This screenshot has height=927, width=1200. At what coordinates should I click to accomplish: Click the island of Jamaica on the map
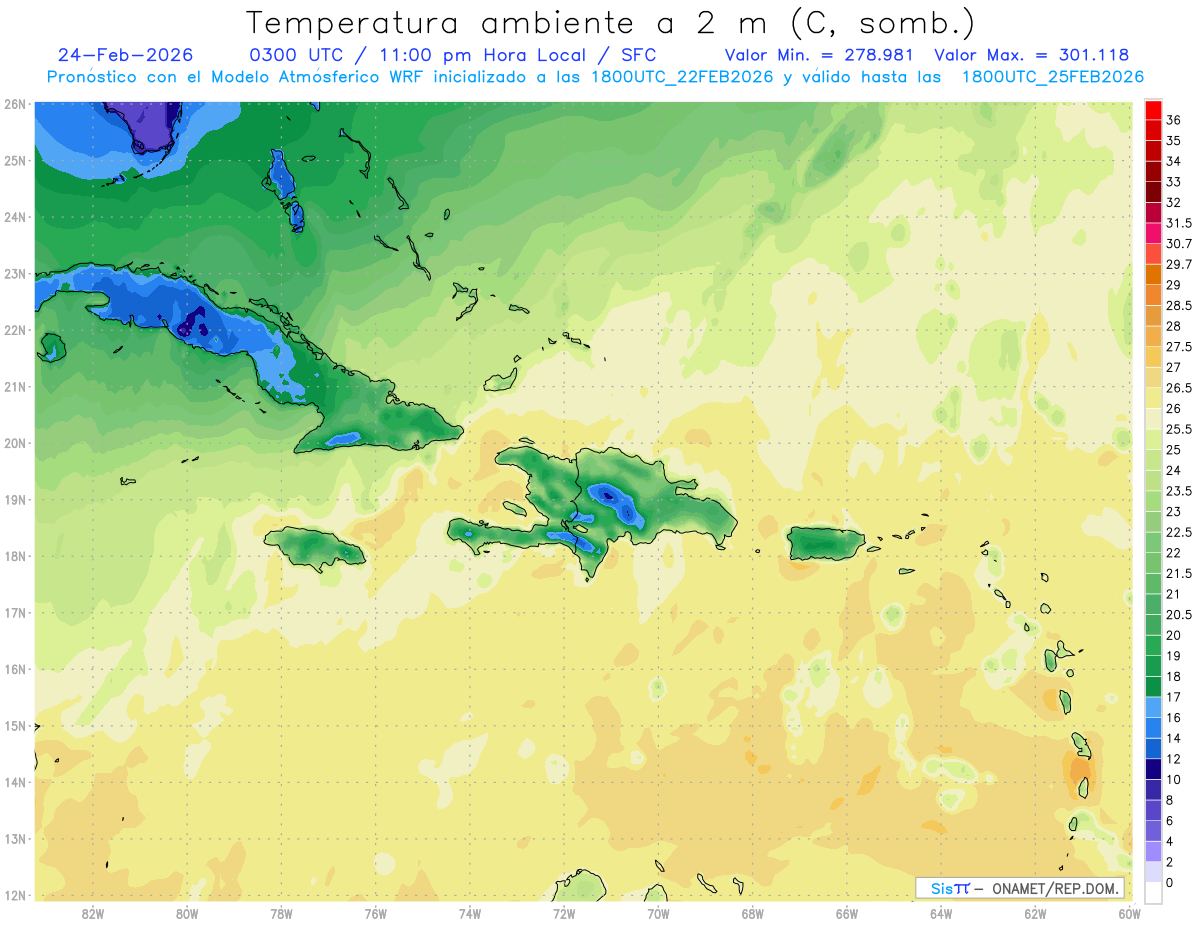point(314,547)
